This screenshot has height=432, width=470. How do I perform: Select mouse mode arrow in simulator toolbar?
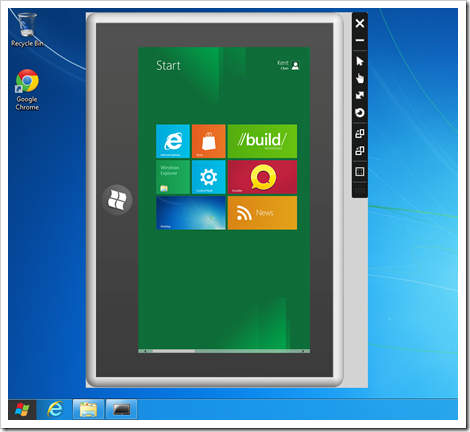click(360, 61)
